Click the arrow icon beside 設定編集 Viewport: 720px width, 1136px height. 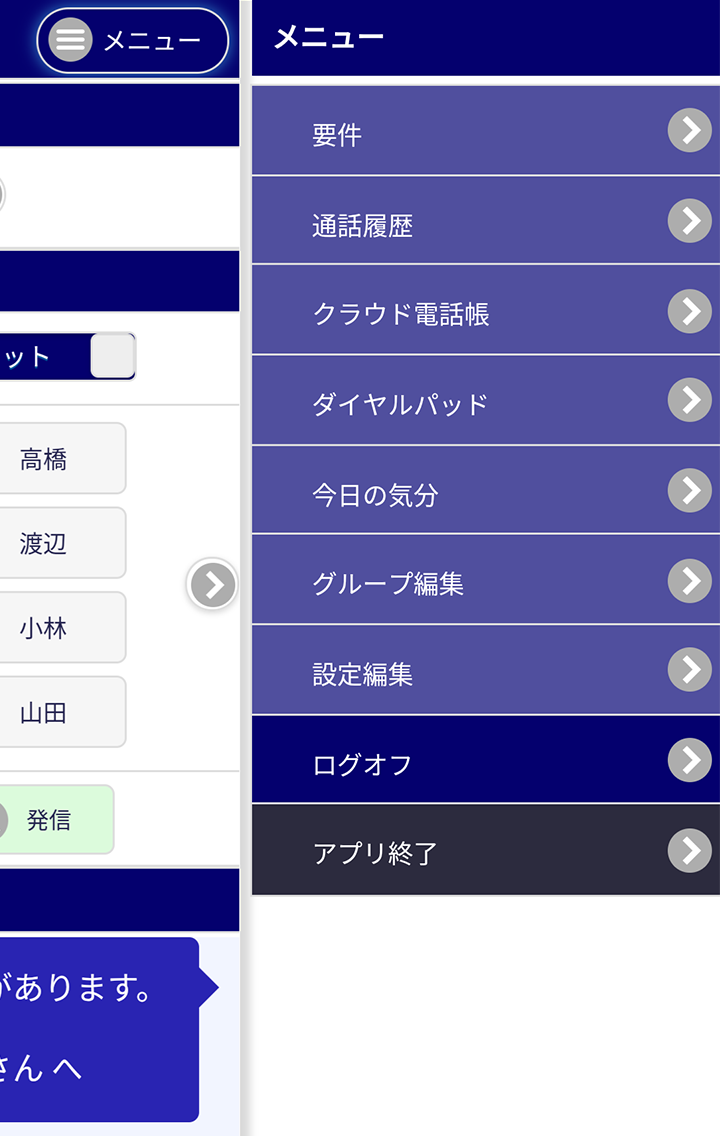tap(690, 669)
